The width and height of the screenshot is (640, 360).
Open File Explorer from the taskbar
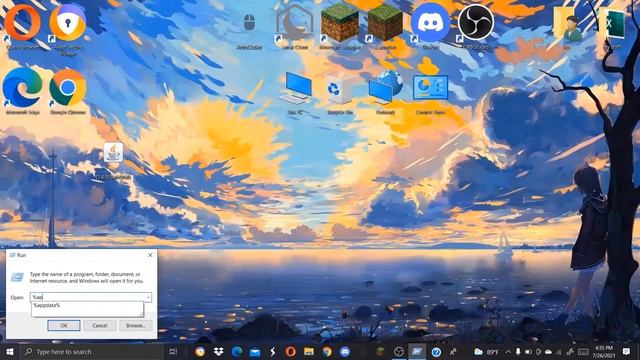click(309, 351)
